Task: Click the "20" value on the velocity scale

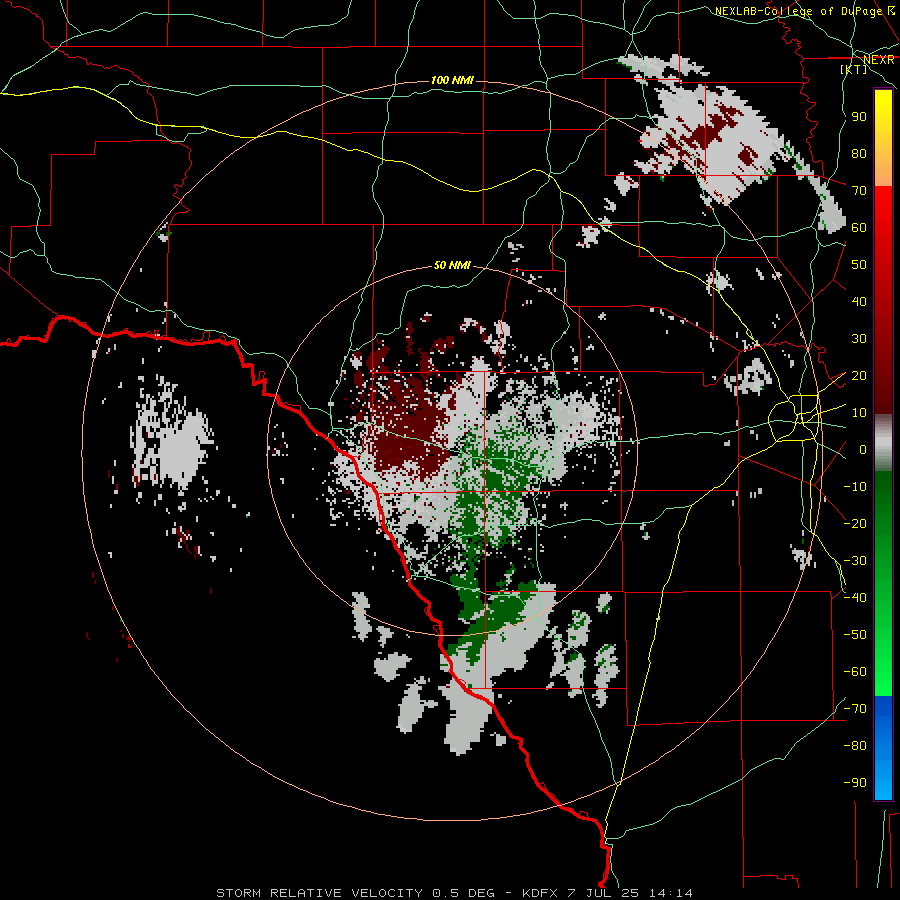Action: [x=859, y=376]
